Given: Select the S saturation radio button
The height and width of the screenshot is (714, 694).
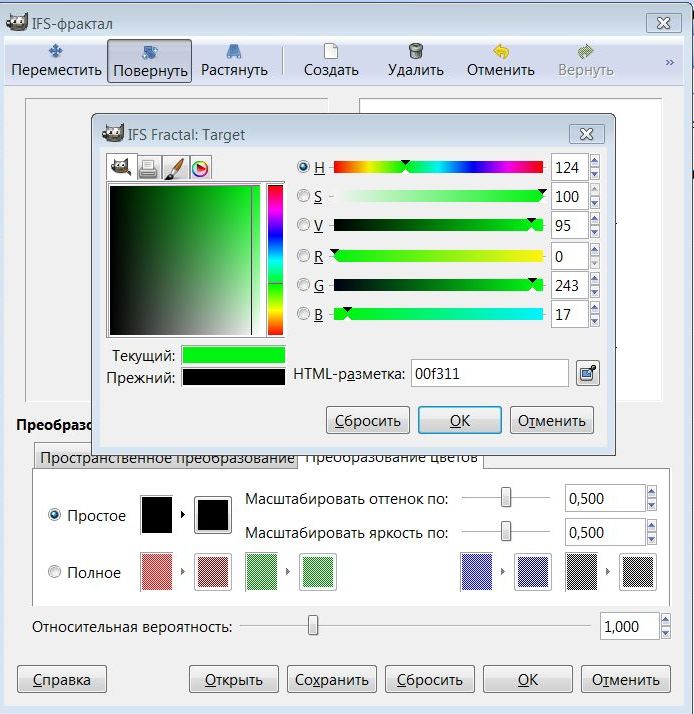Looking at the screenshot, I should tap(304, 197).
